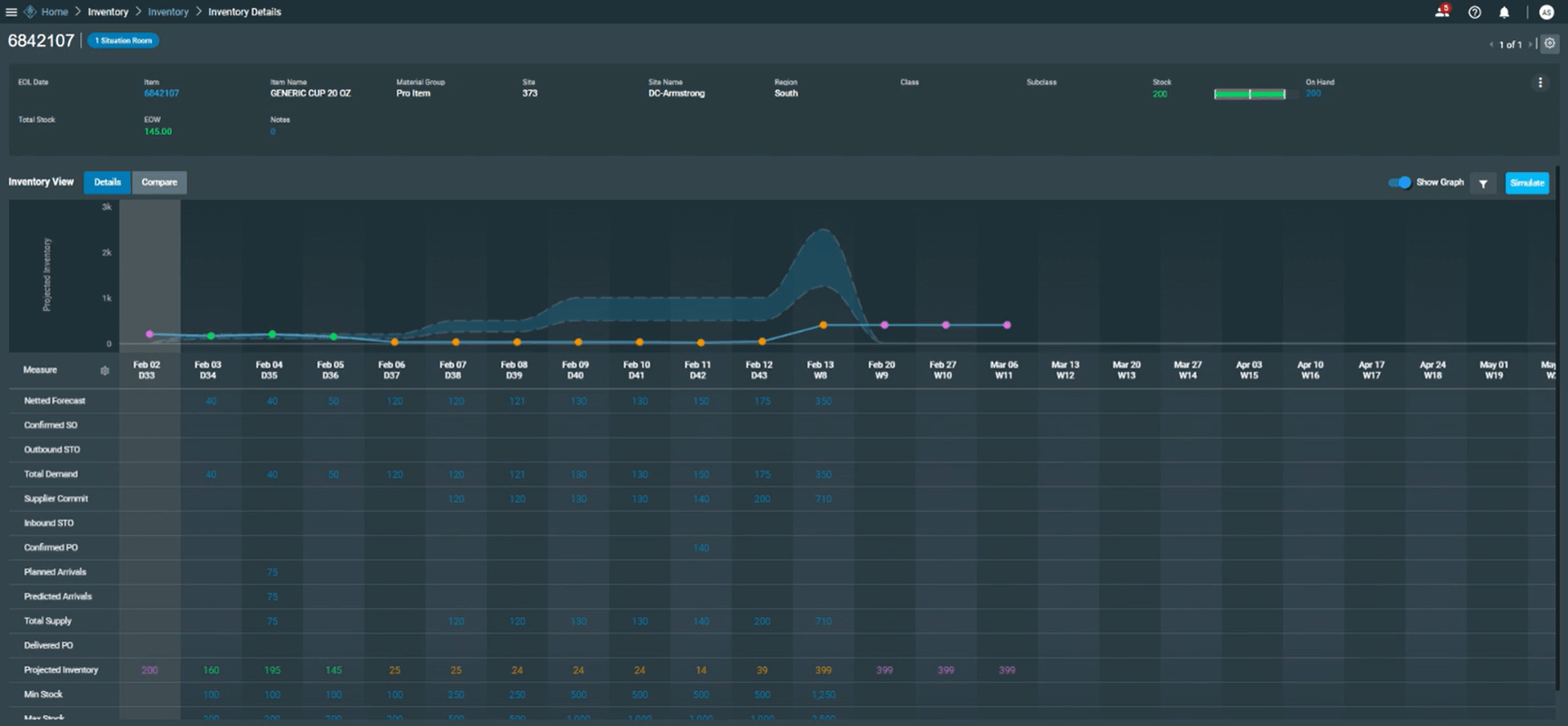Select the Feb 13 orange graph point
This screenshot has height=726, width=1568.
point(823,325)
